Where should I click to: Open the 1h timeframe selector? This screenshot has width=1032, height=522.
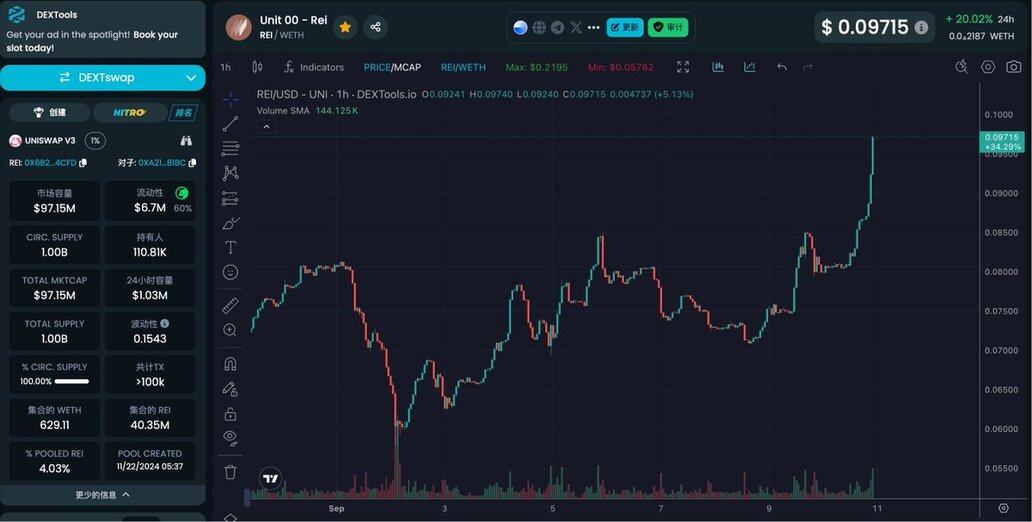(226, 67)
